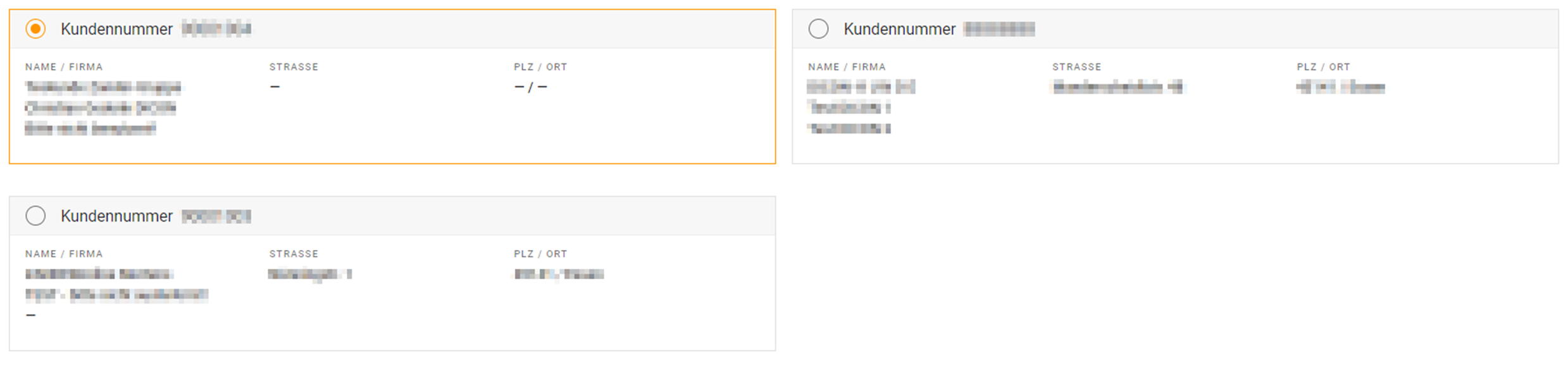The width and height of the screenshot is (1568, 367).
Task: Click the blurred customer number in the second card
Action: tap(999, 29)
